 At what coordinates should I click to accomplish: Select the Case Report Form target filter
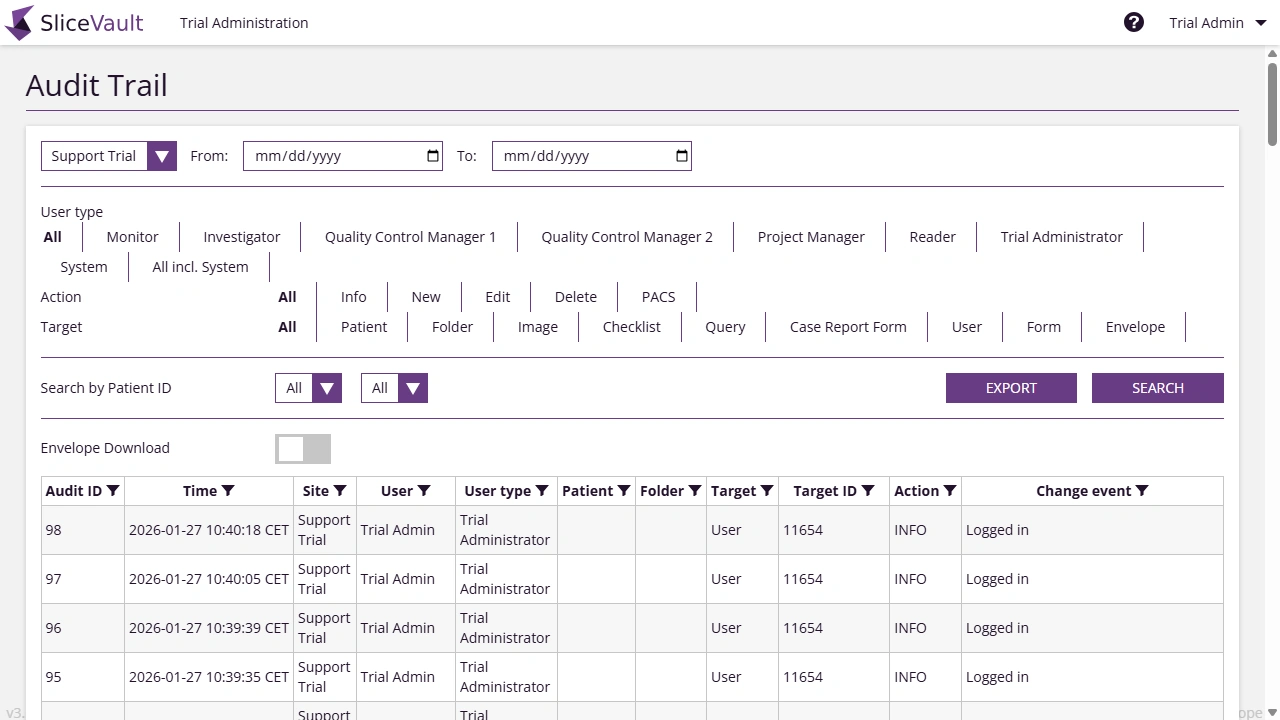pyautogui.click(x=848, y=327)
